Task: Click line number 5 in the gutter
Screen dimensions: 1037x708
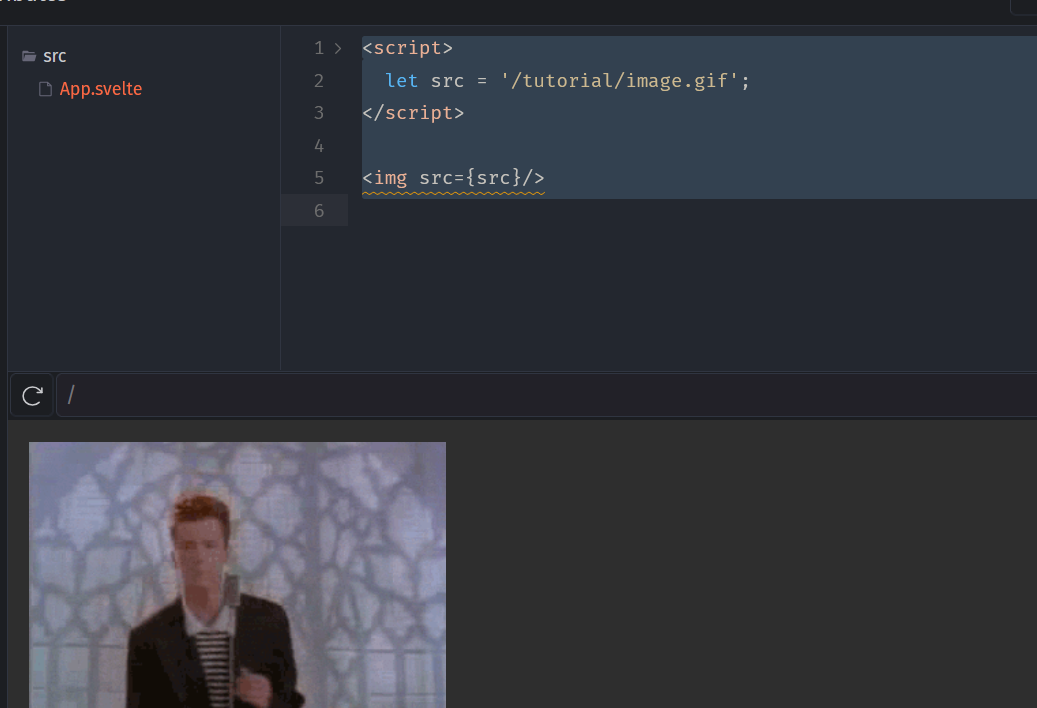Action: pos(318,178)
